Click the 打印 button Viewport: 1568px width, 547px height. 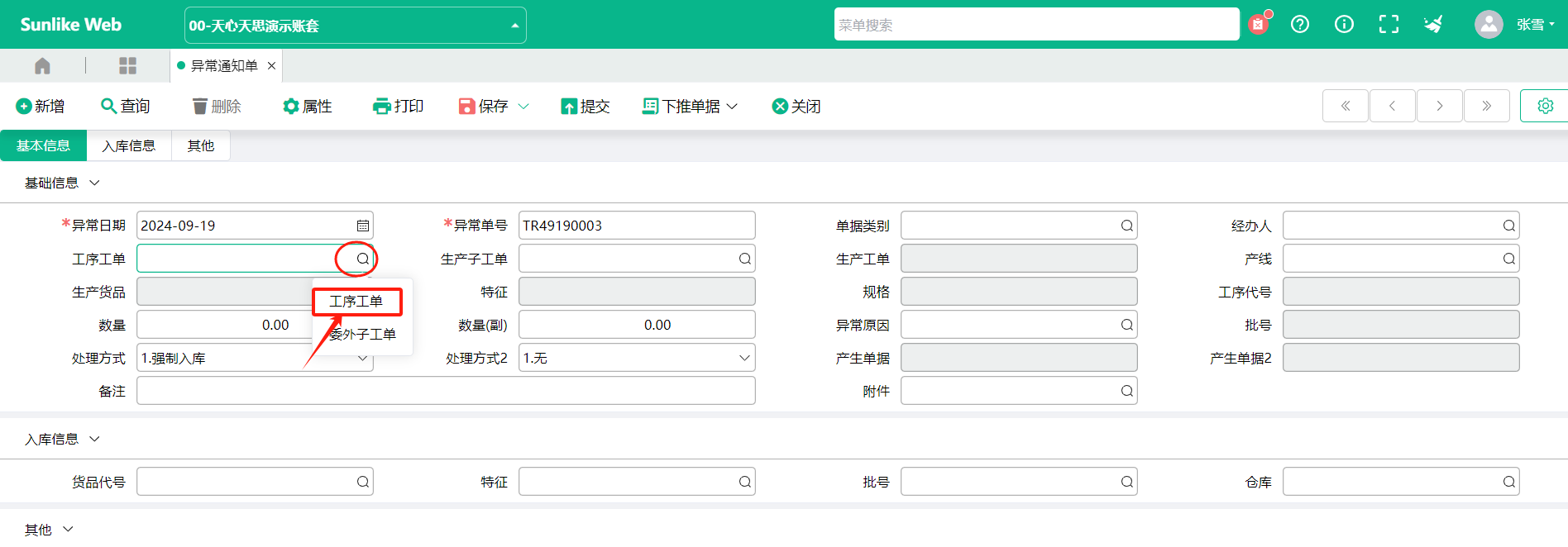(x=399, y=106)
